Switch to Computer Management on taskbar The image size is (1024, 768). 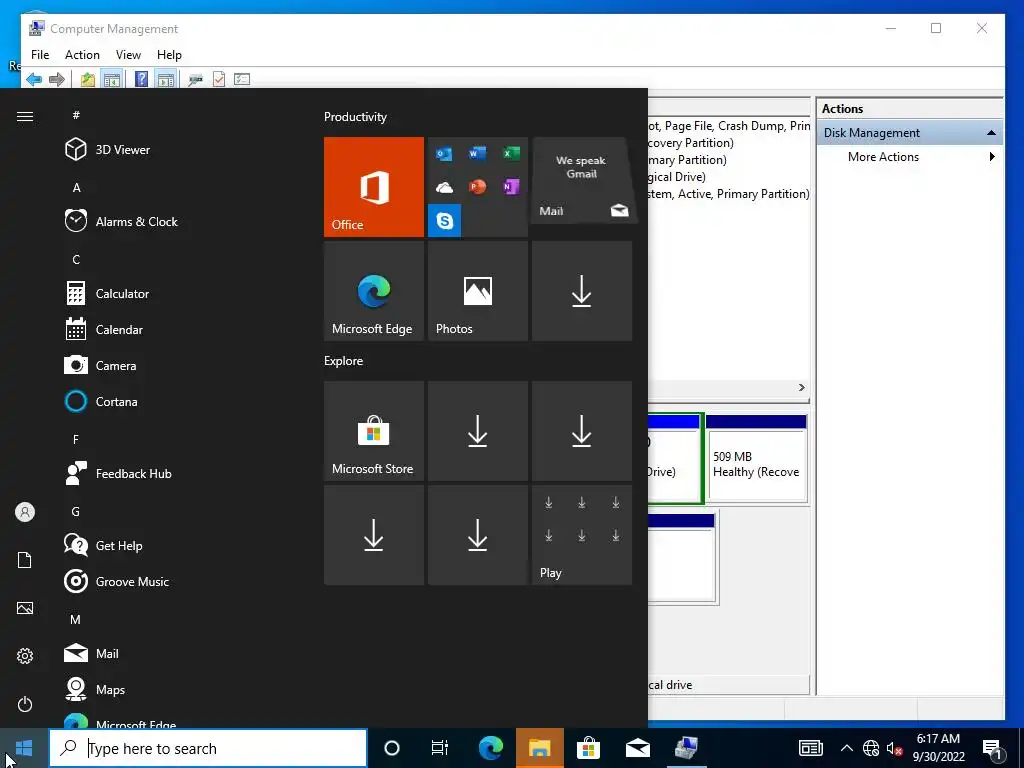coord(686,748)
